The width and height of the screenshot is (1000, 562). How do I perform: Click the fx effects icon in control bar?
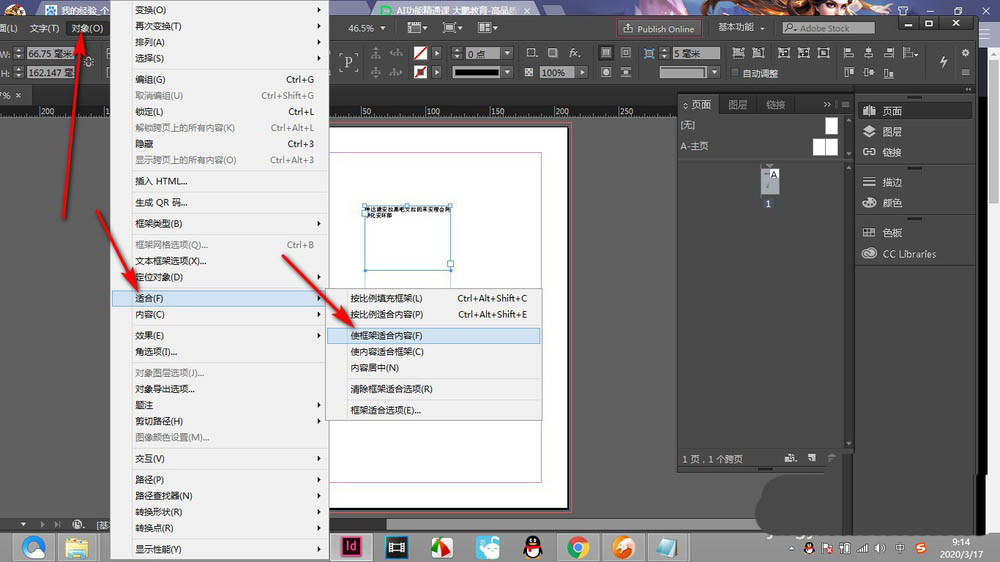pos(575,53)
